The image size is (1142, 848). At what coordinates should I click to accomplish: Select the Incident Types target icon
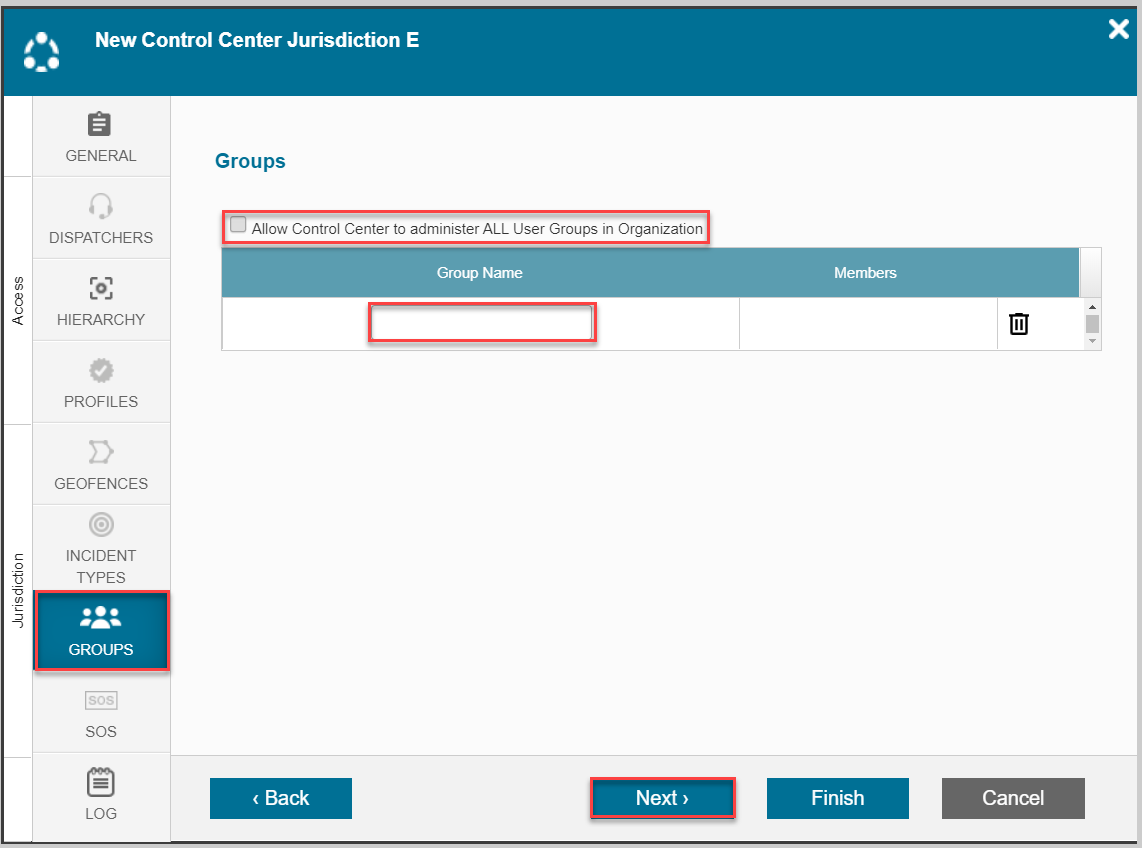[x=100, y=524]
